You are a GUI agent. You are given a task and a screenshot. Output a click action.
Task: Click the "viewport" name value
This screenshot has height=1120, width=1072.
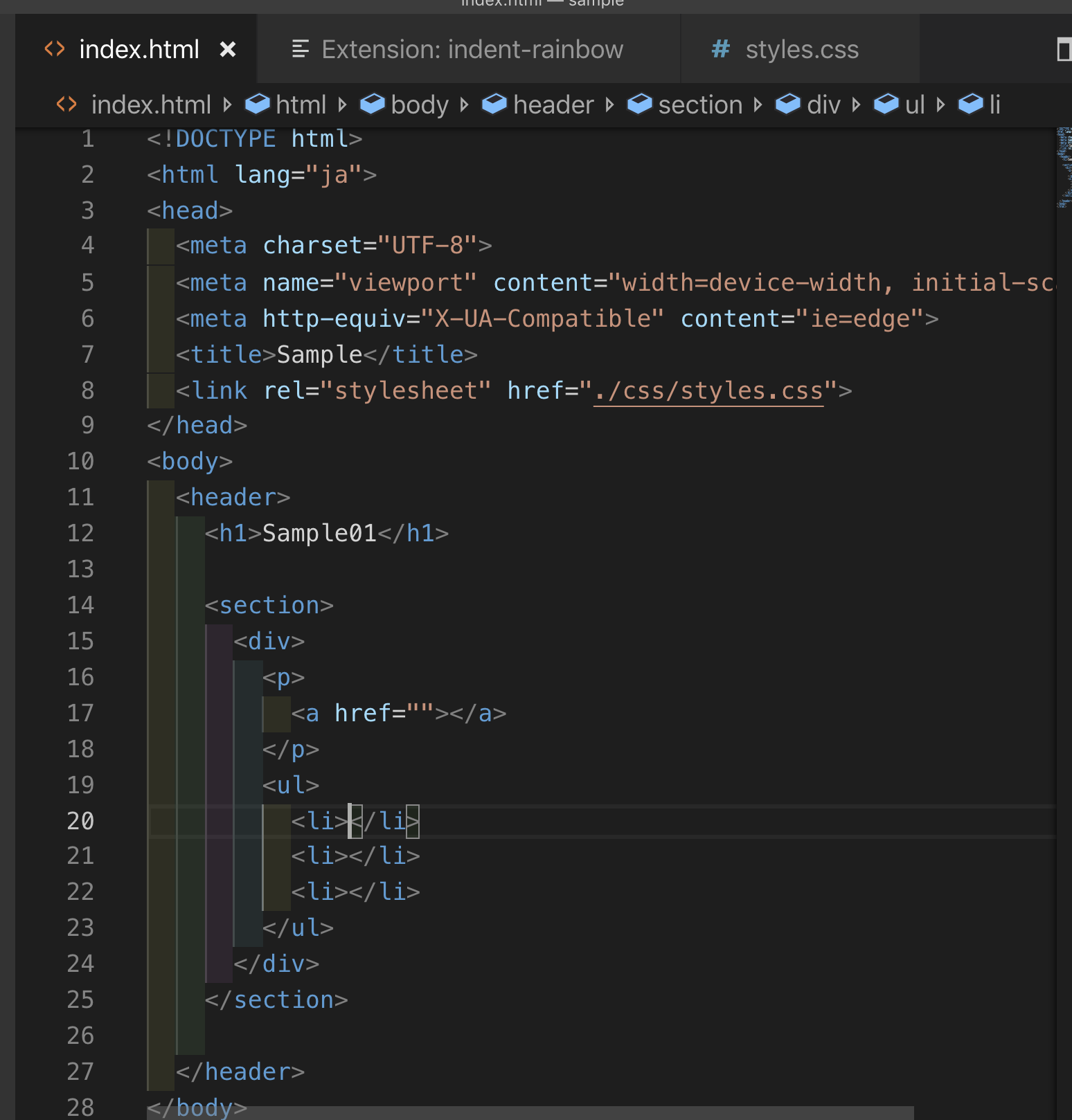[406, 282]
